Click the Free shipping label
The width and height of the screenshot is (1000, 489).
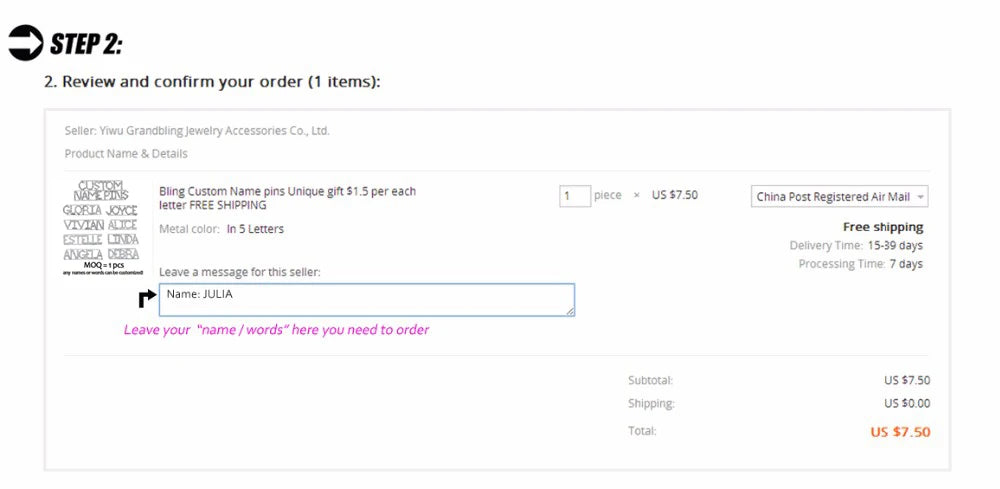pos(883,227)
